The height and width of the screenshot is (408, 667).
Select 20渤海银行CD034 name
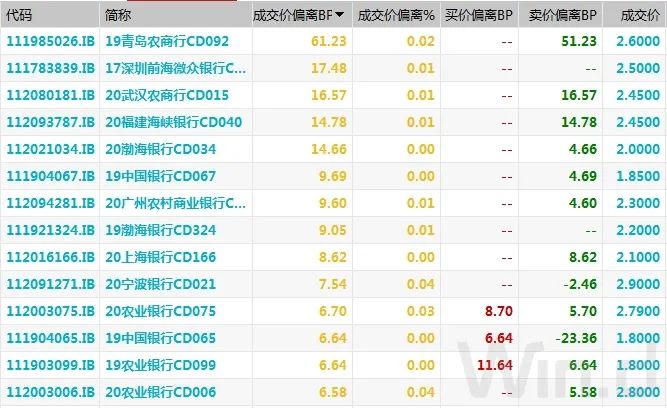point(160,149)
